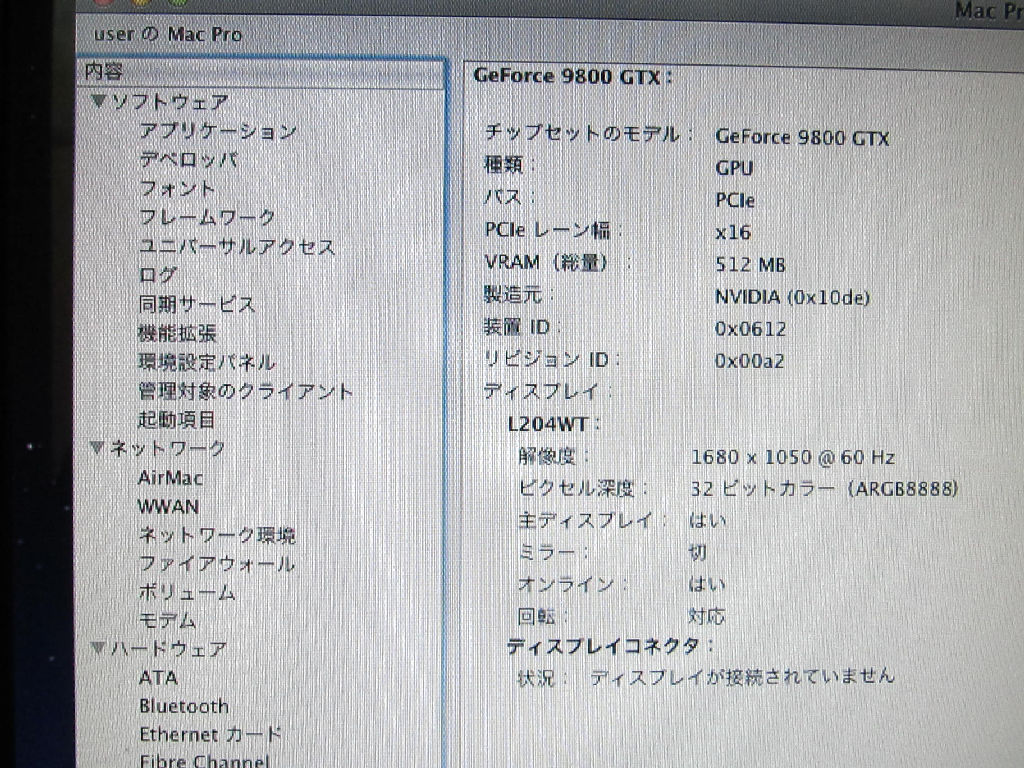
Task: Select 環境設定パネル in the sidebar
Action: tap(207, 362)
